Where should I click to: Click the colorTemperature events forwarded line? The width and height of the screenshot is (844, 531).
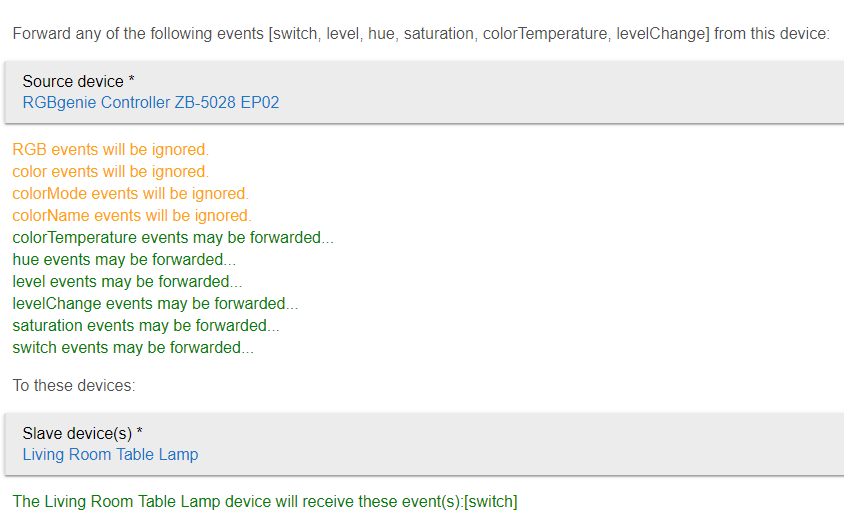(172, 238)
